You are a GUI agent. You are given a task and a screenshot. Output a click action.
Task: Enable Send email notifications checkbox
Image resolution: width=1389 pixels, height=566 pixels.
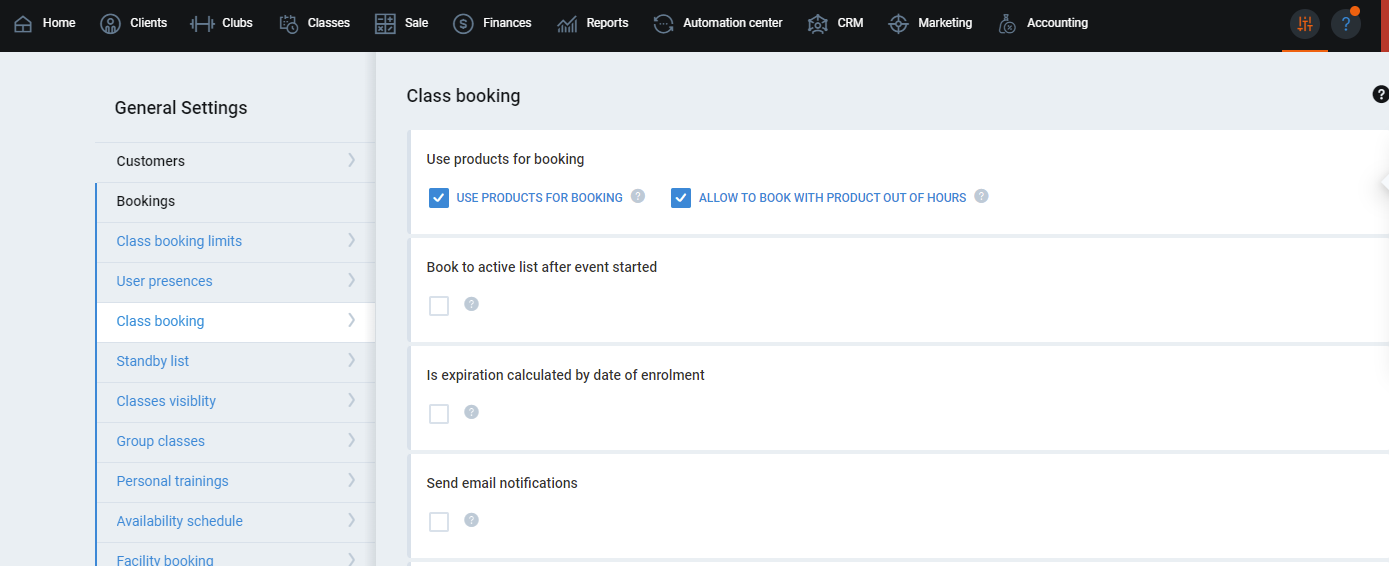tap(439, 522)
